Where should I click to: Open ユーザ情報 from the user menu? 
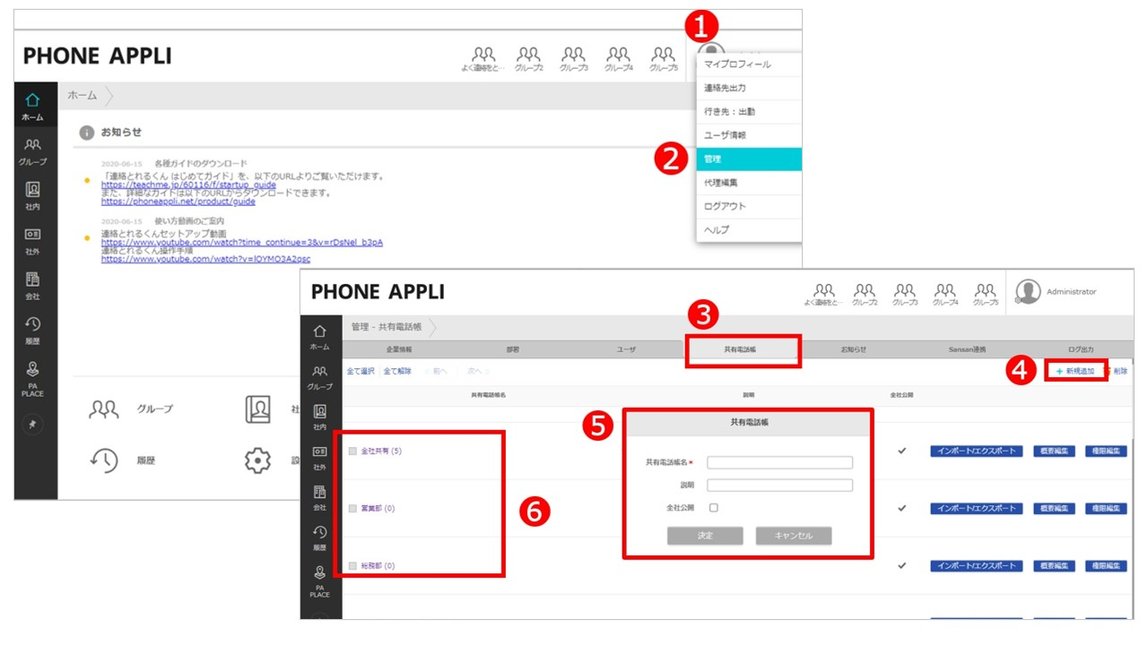tap(749, 135)
